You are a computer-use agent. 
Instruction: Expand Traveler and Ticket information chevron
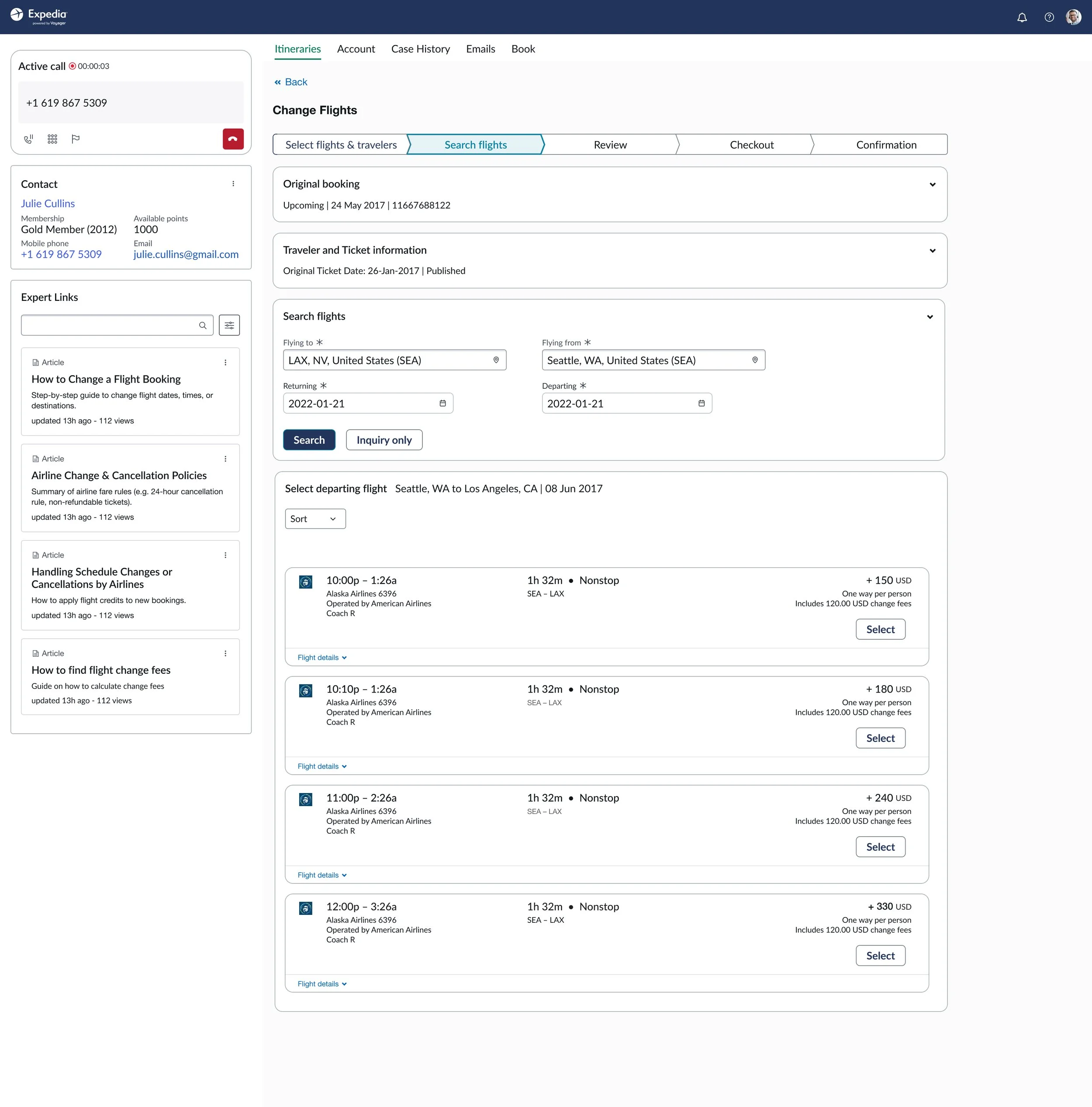(x=932, y=251)
